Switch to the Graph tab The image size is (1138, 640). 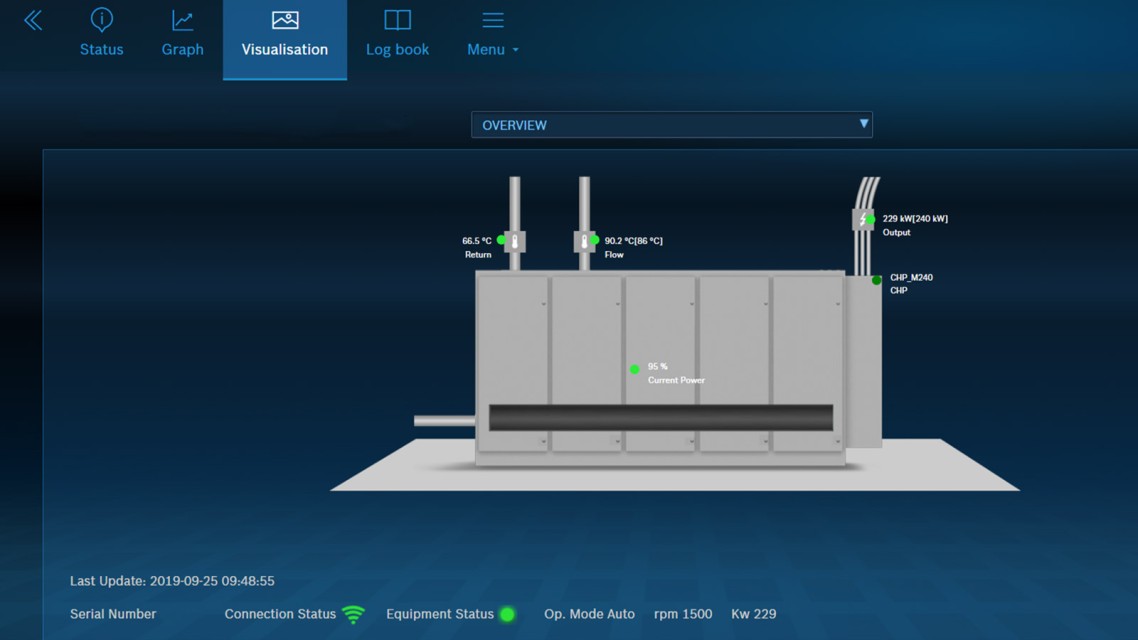pos(182,34)
